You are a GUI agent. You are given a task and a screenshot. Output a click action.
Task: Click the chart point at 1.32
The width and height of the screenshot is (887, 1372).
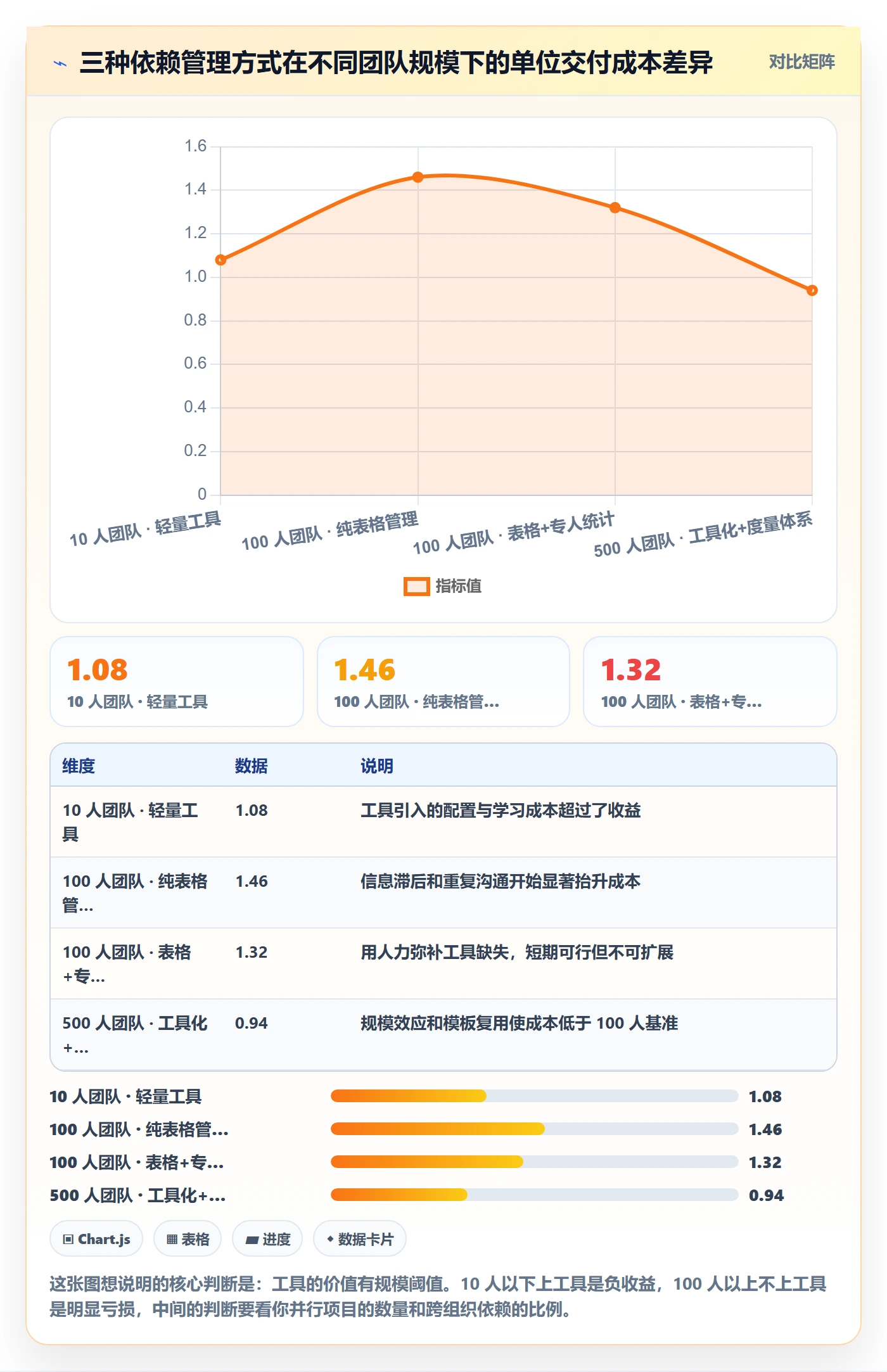pyautogui.click(x=615, y=208)
